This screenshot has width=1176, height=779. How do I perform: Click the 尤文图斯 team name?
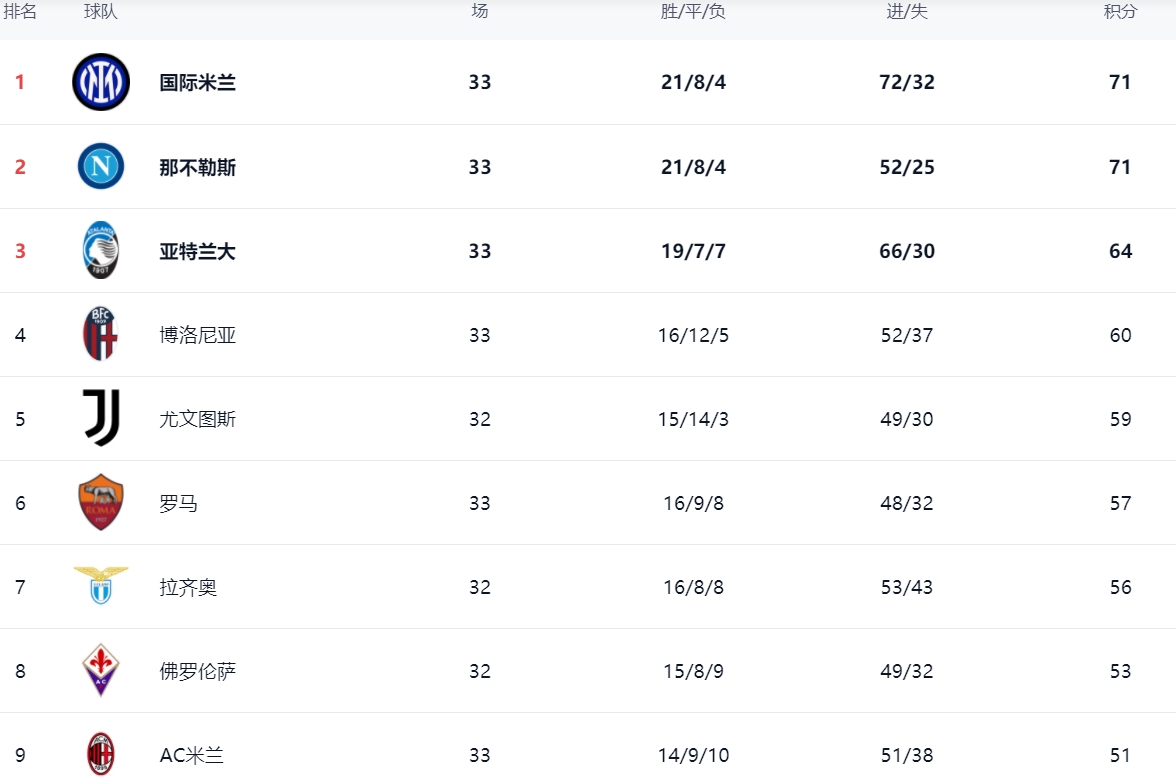tap(198, 419)
